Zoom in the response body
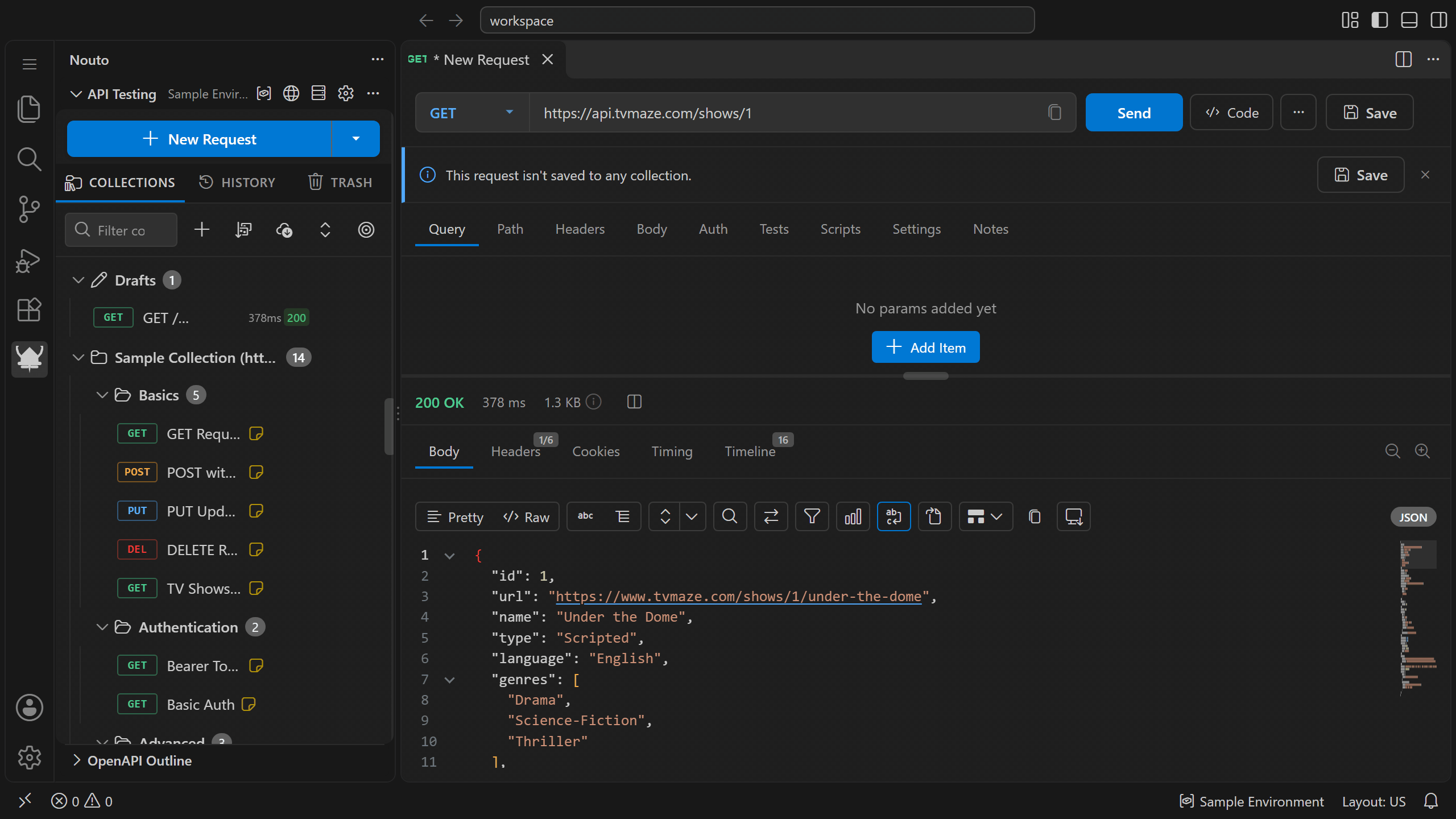Viewport: 1456px width, 819px height. [1422, 451]
